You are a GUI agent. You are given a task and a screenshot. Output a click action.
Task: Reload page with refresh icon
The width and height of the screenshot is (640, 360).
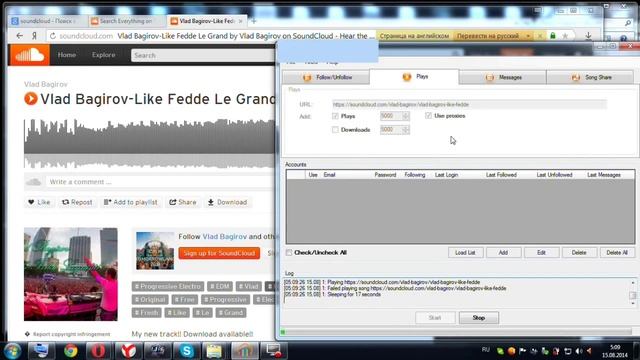53,36
